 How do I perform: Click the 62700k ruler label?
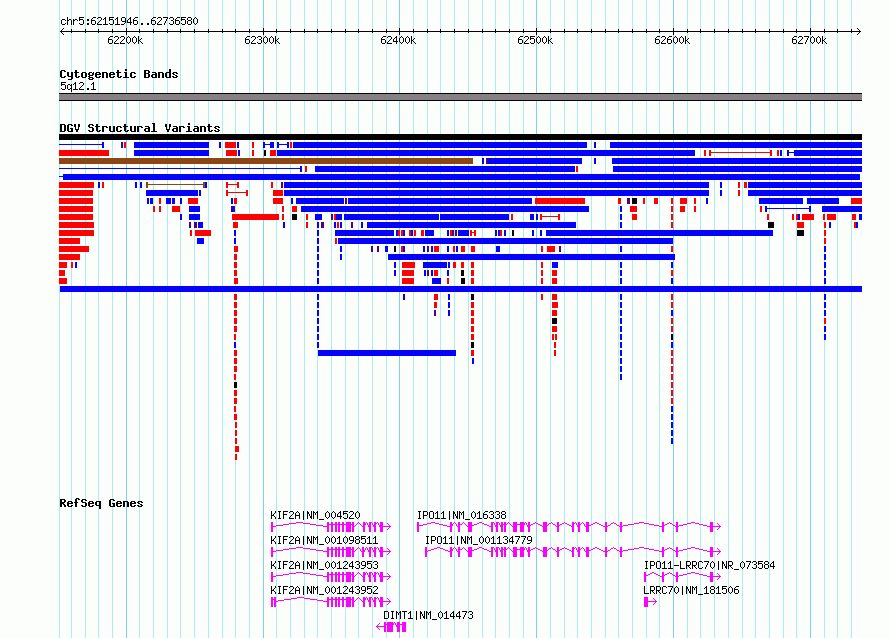(x=809, y=40)
